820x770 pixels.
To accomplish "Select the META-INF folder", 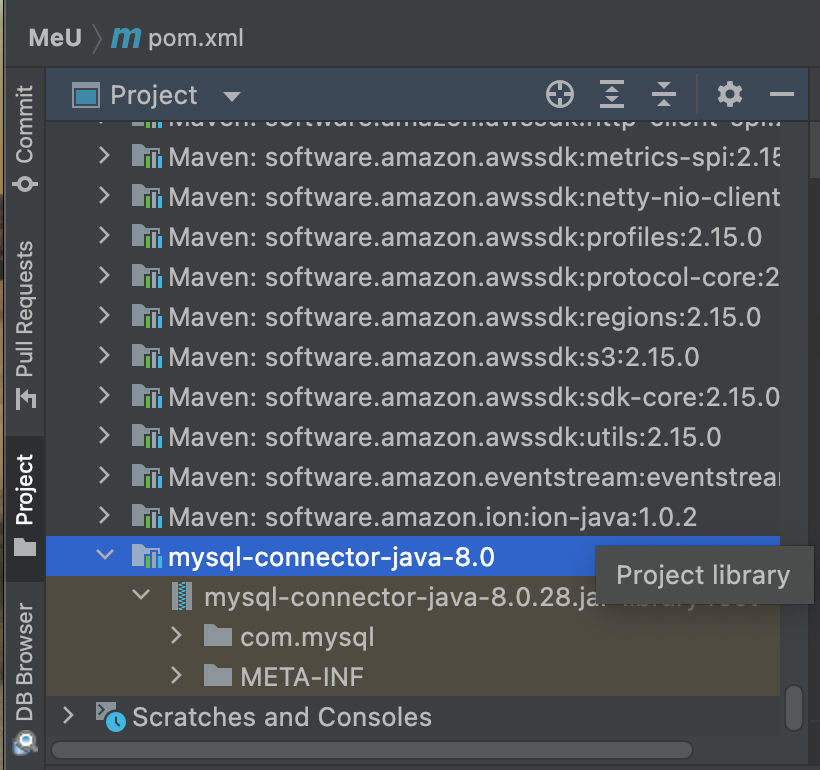I will 413,677.
